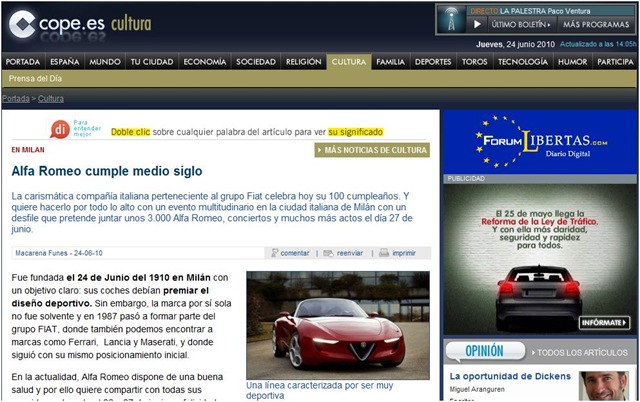
Task: Click the imprimir link
Action: (x=404, y=253)
